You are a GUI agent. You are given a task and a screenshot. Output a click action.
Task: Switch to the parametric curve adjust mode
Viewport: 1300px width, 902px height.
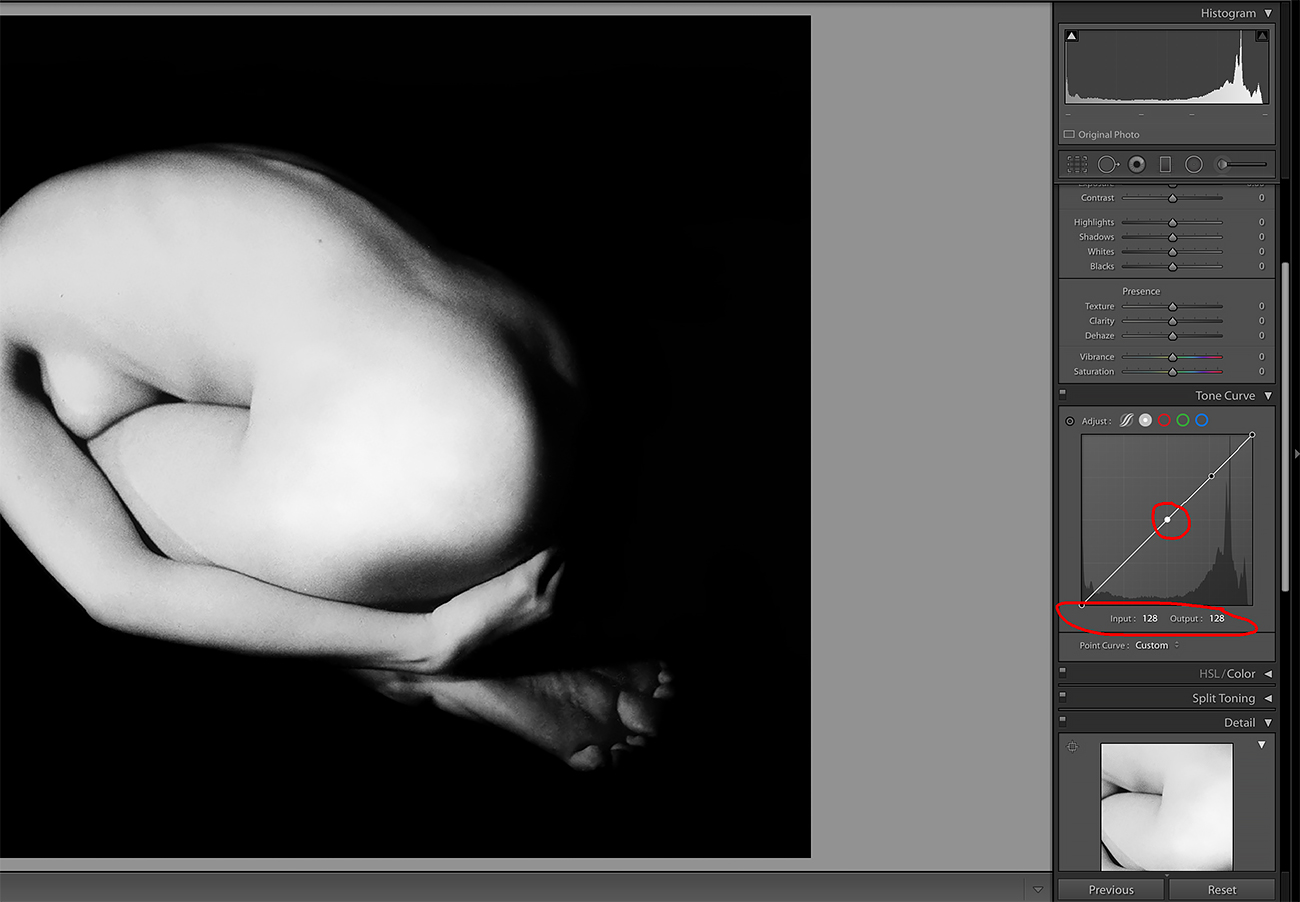point(1126,421)
